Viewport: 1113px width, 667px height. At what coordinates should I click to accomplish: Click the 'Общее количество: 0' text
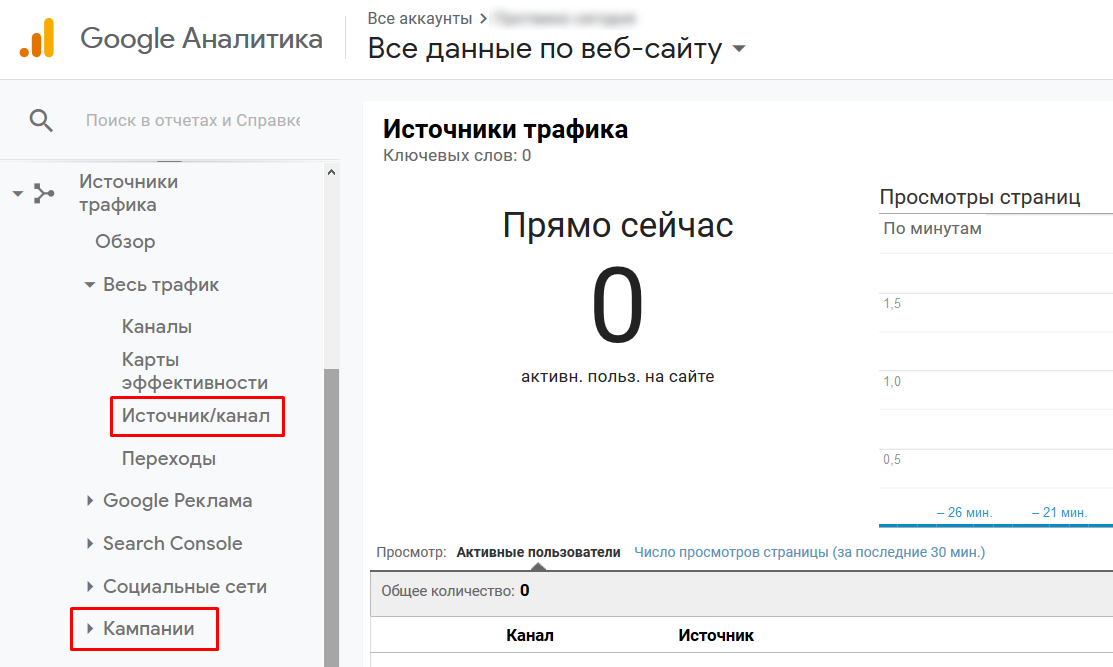[455, 590]
